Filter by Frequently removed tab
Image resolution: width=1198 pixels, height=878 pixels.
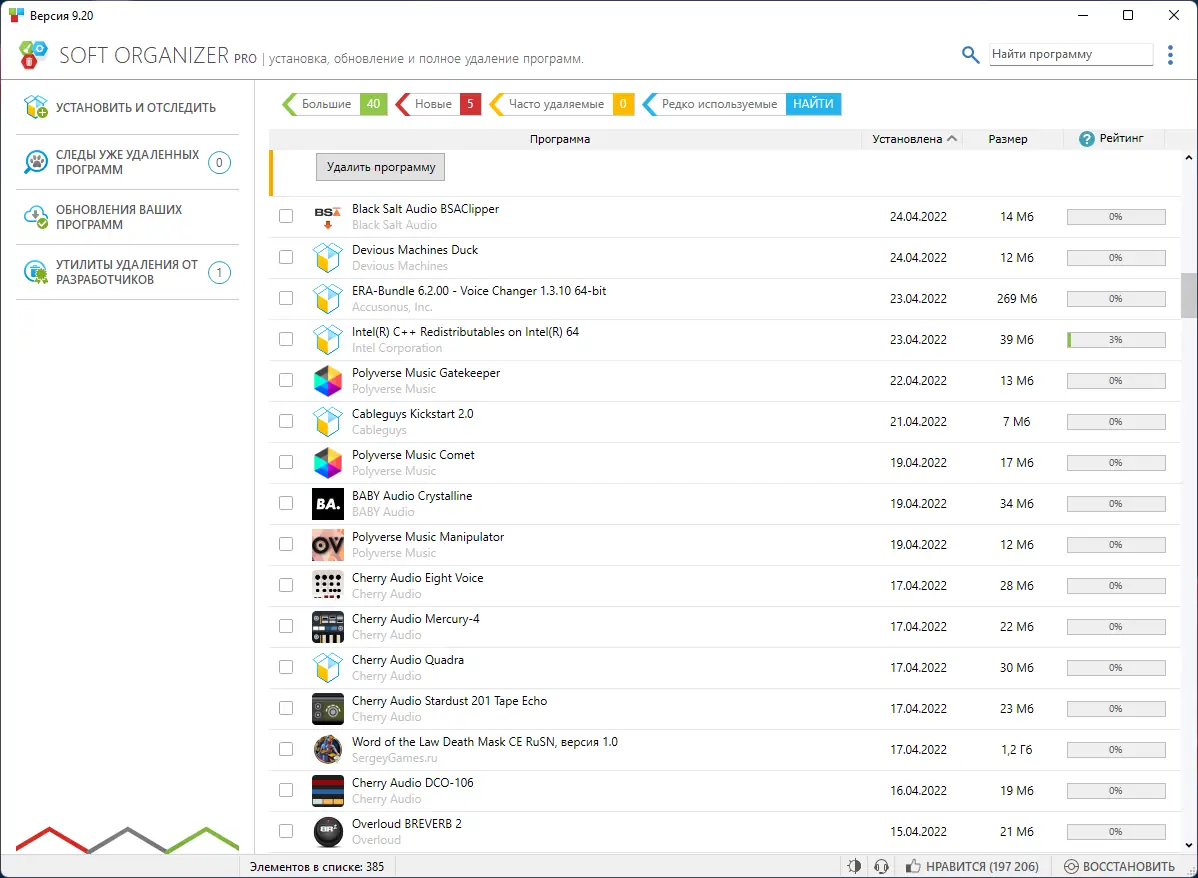click(562, 104)
